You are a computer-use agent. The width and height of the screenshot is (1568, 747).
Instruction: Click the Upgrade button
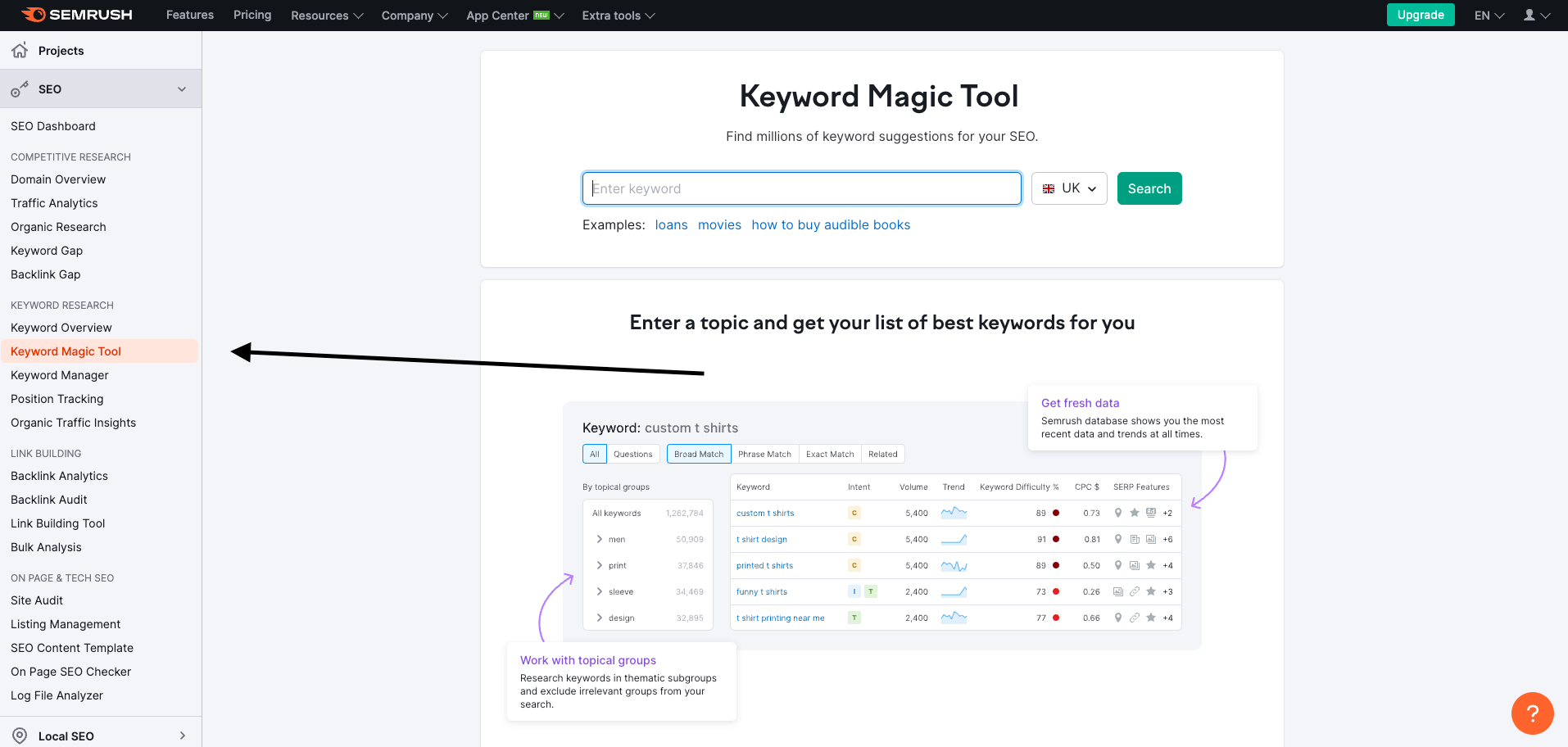[1421, 15]
